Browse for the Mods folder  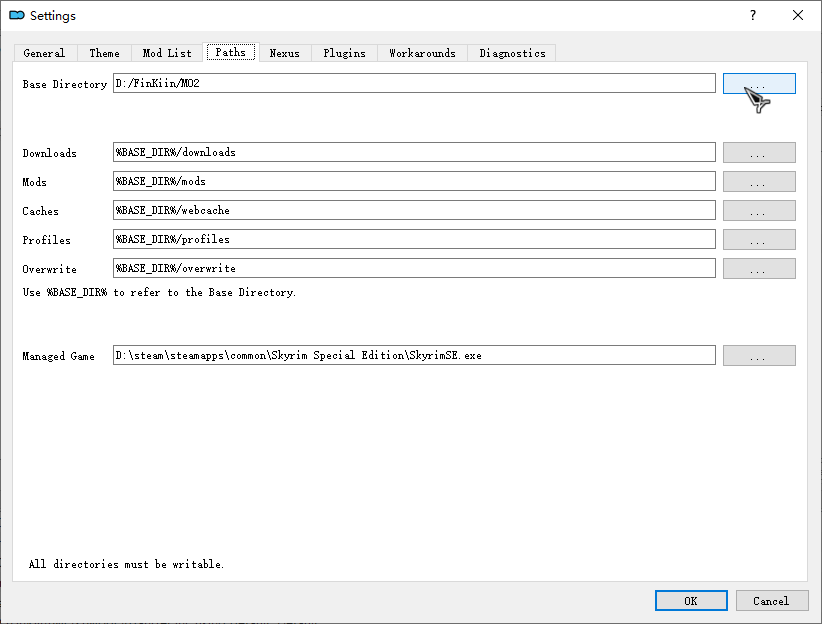click(759, 181)
